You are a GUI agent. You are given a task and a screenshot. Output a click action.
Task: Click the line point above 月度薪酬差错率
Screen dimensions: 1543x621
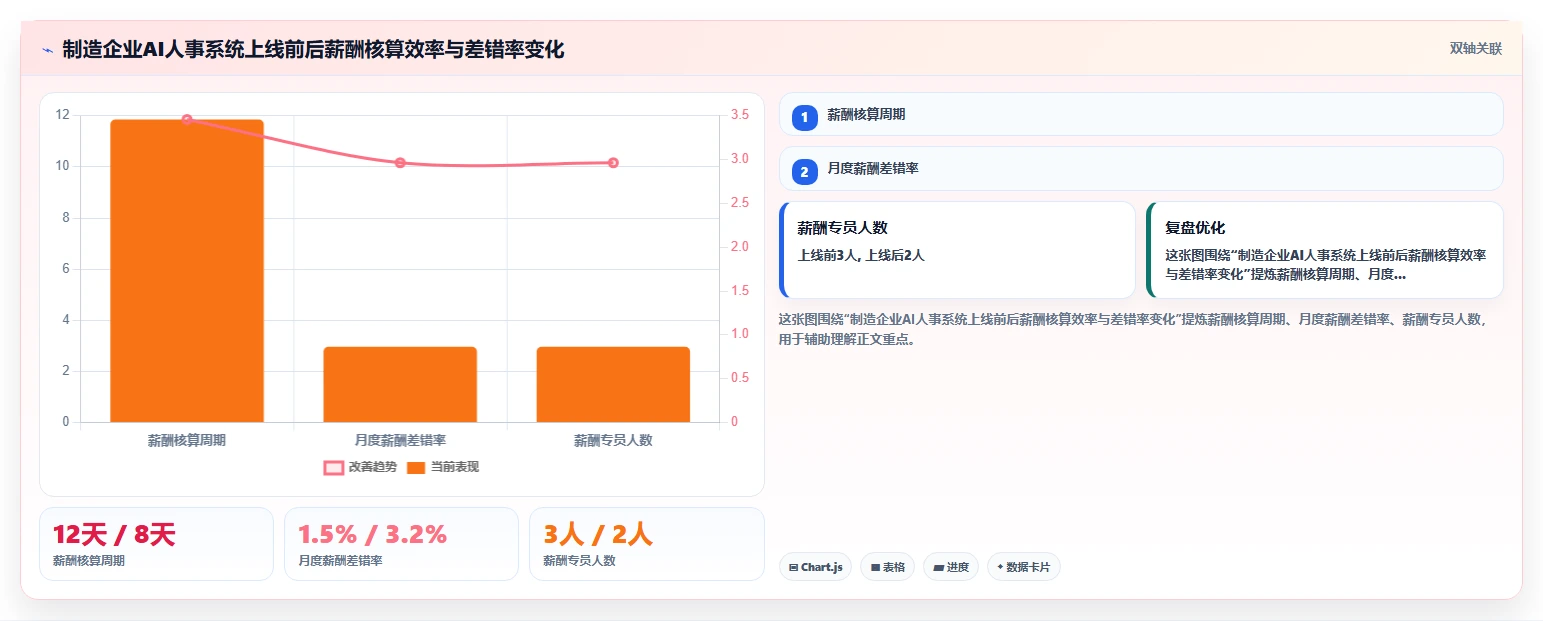point(400,163)
